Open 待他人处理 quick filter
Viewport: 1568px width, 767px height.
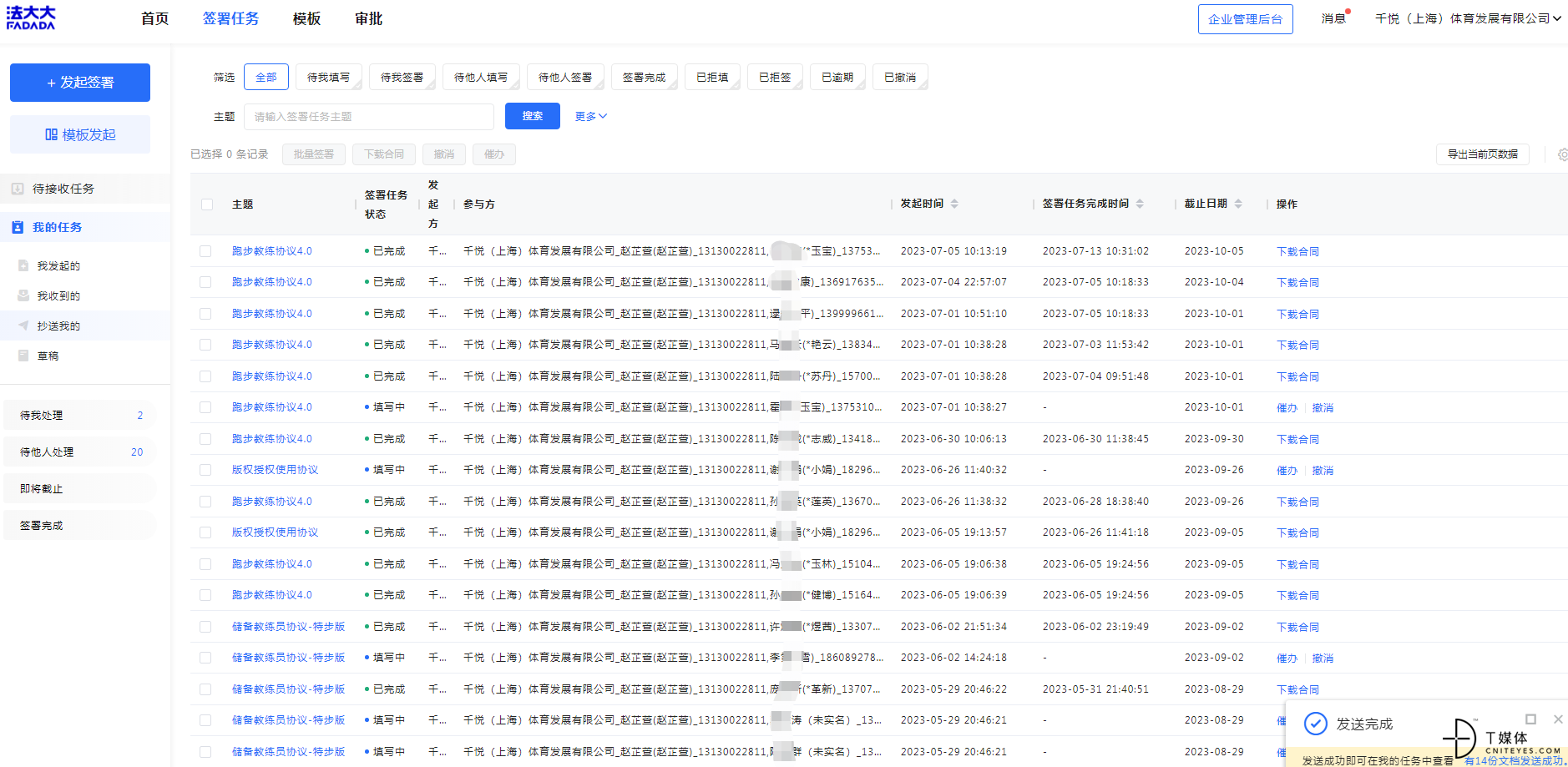point(79,452)
